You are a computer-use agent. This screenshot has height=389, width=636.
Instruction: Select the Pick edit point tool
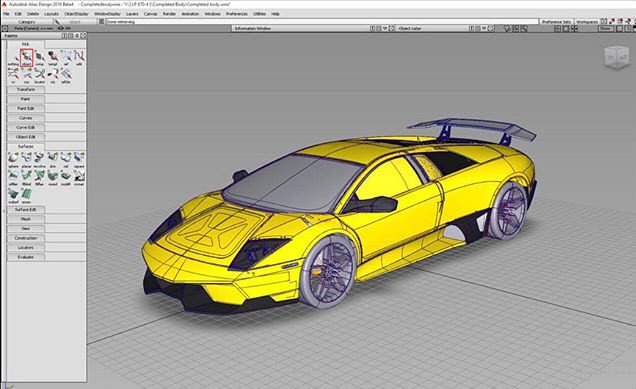click(79, 58)
